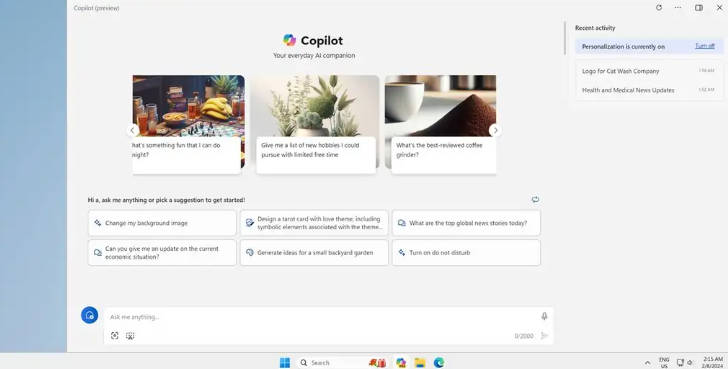The width and height of the screenshot is (728, 369).
Task: Open the taskbar clock and date
Action: 713,363
